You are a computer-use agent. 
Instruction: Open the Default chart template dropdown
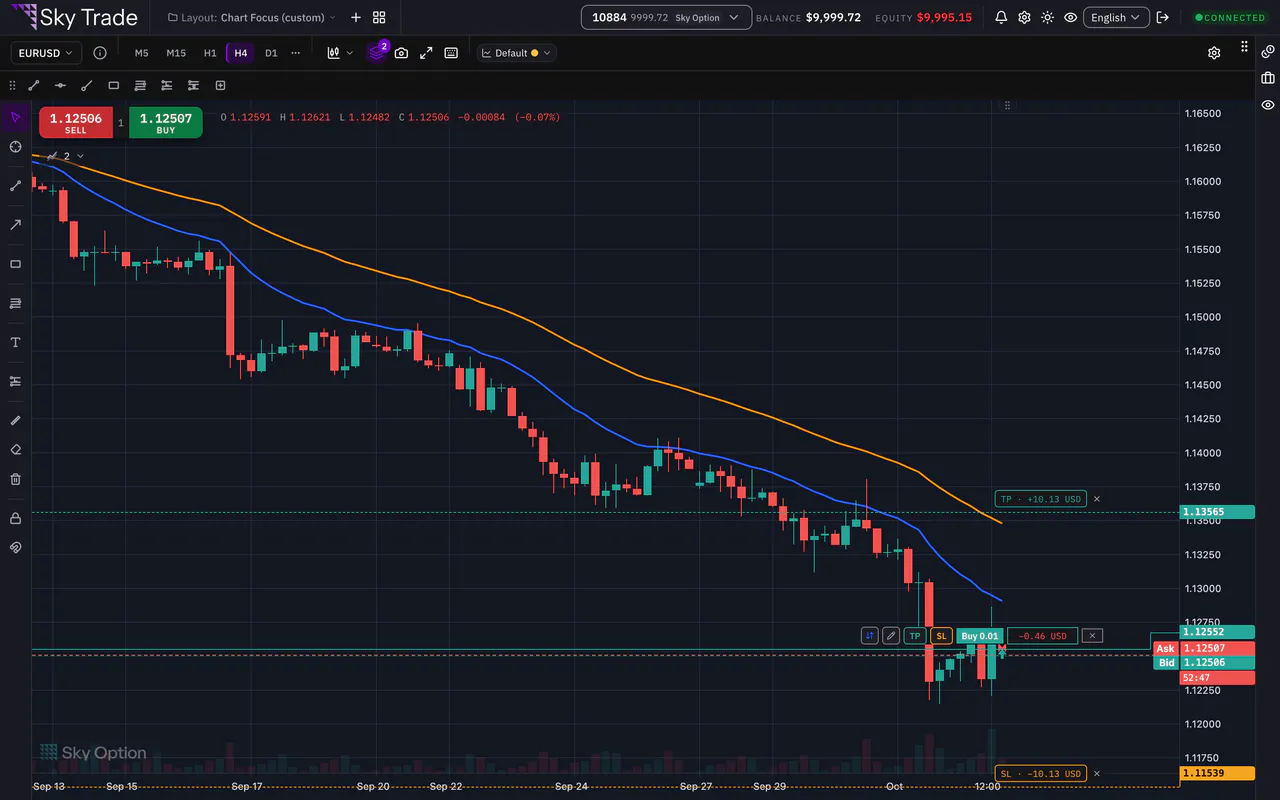pos(516,53)
